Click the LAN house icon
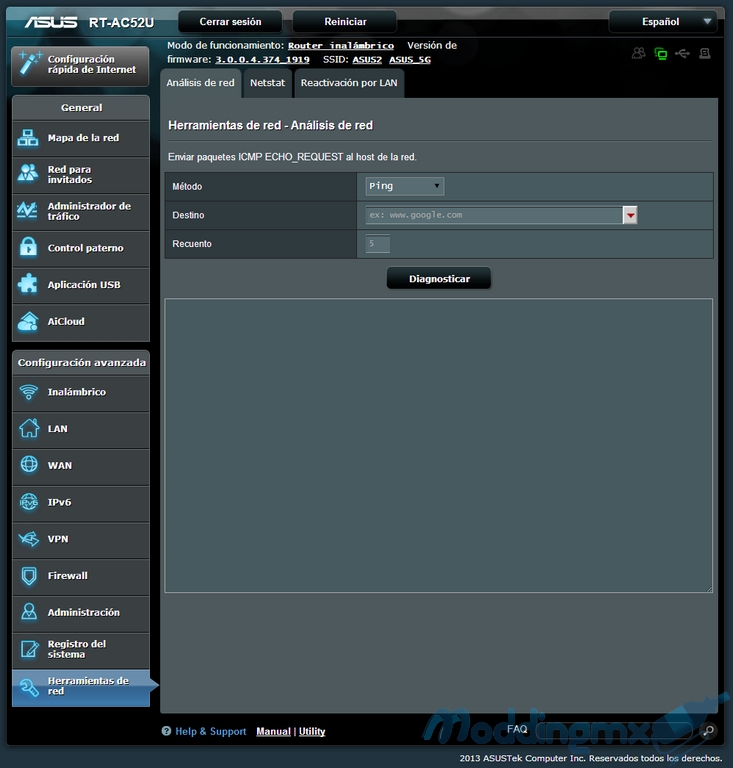Viewport: 733px width, 768px height. pos(29,428)
